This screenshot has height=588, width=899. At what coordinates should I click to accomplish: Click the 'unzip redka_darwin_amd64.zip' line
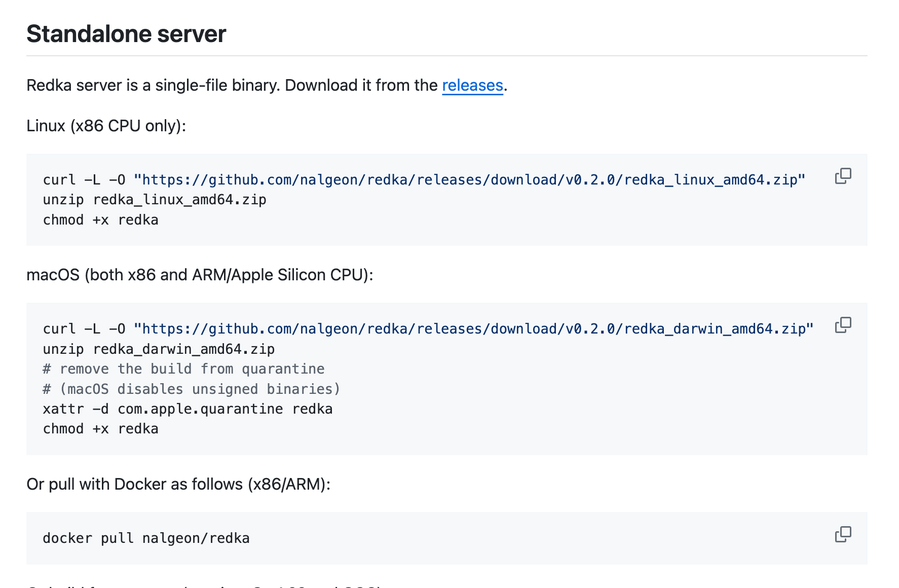pos(159,349)
